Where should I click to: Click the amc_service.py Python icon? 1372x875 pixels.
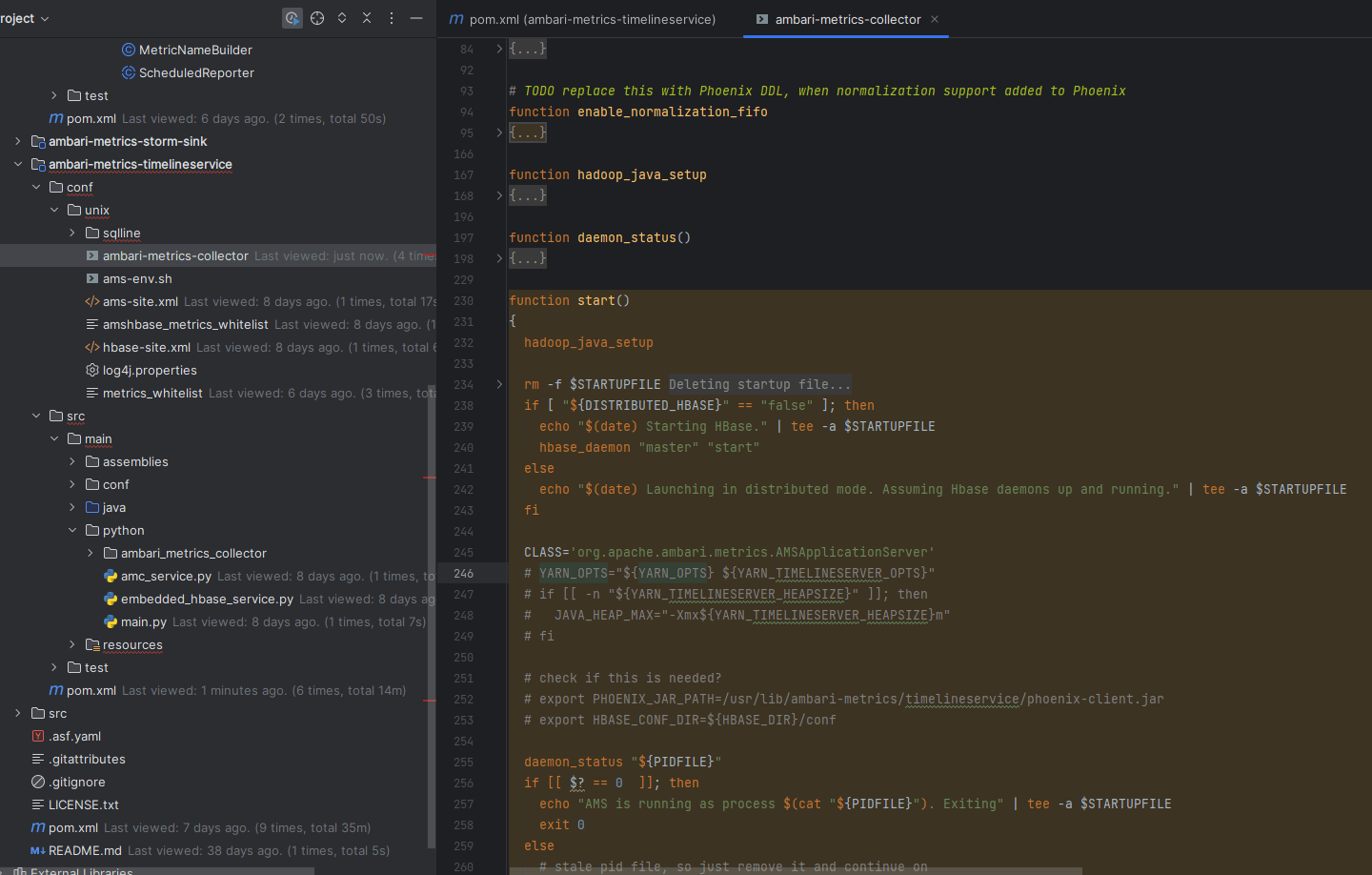point(111,576)
